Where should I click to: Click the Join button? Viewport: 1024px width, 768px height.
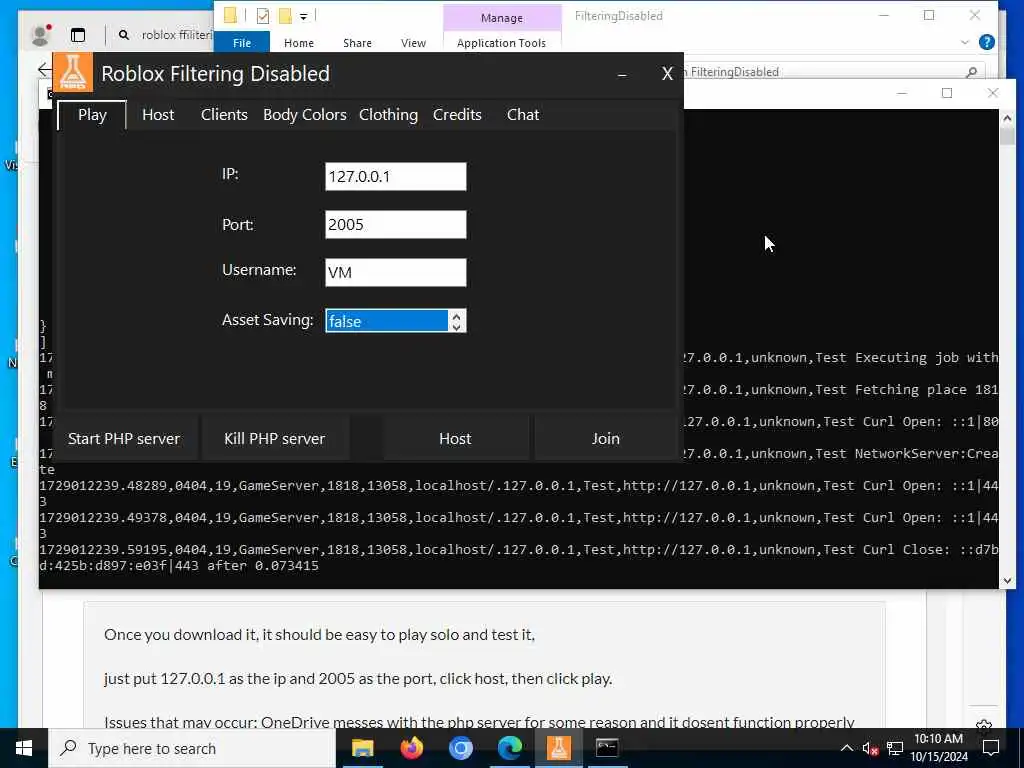605,439
